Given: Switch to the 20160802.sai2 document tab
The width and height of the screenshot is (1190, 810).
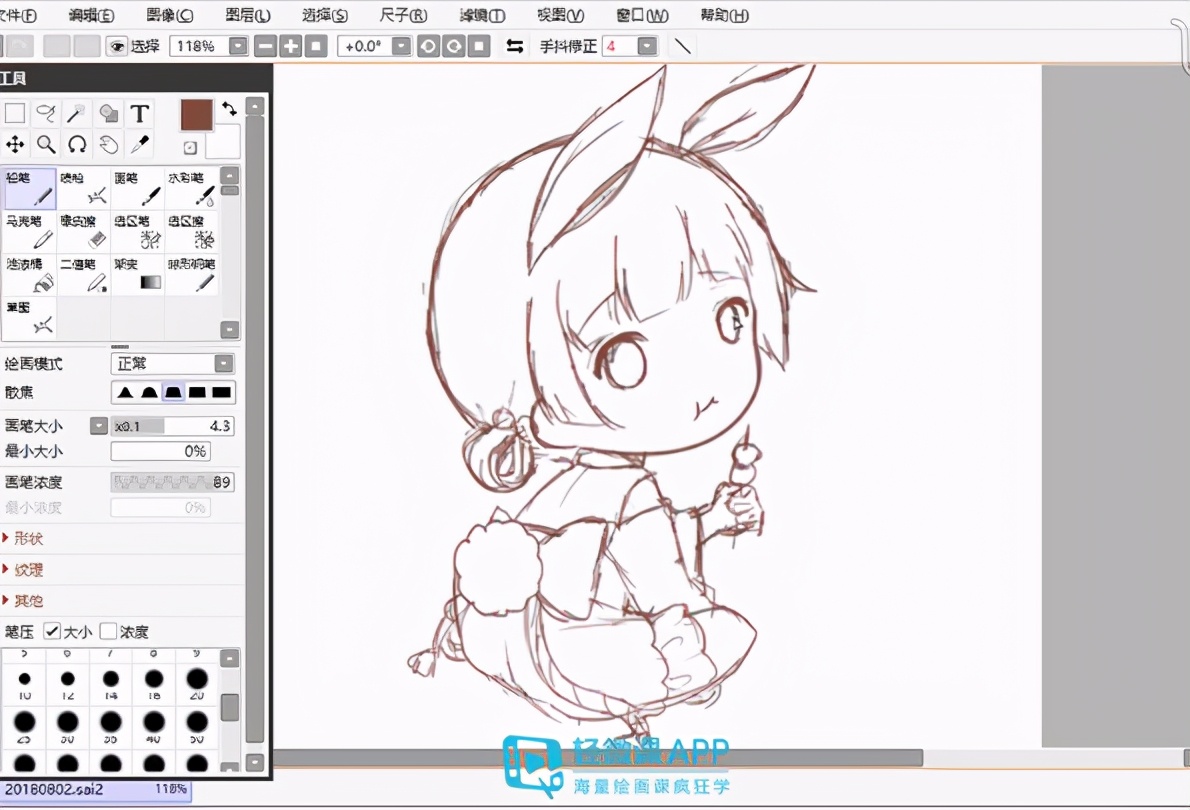Looking at the screenshot, I should coord(96,790).
